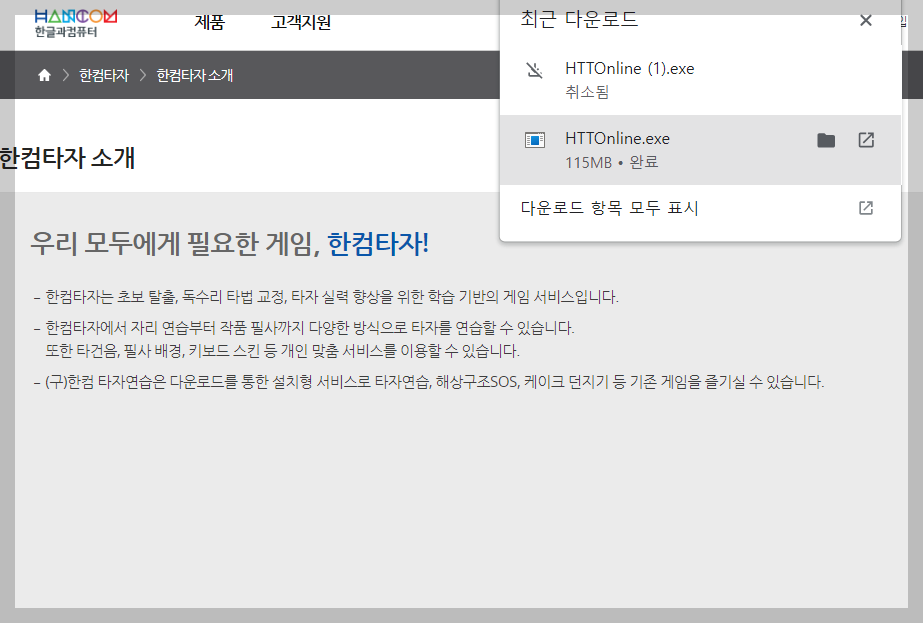The width and height of the screenshot is (923, 623).
Task: Click the 한컴타자 breadcrumb link
Action: coord(104,75)
